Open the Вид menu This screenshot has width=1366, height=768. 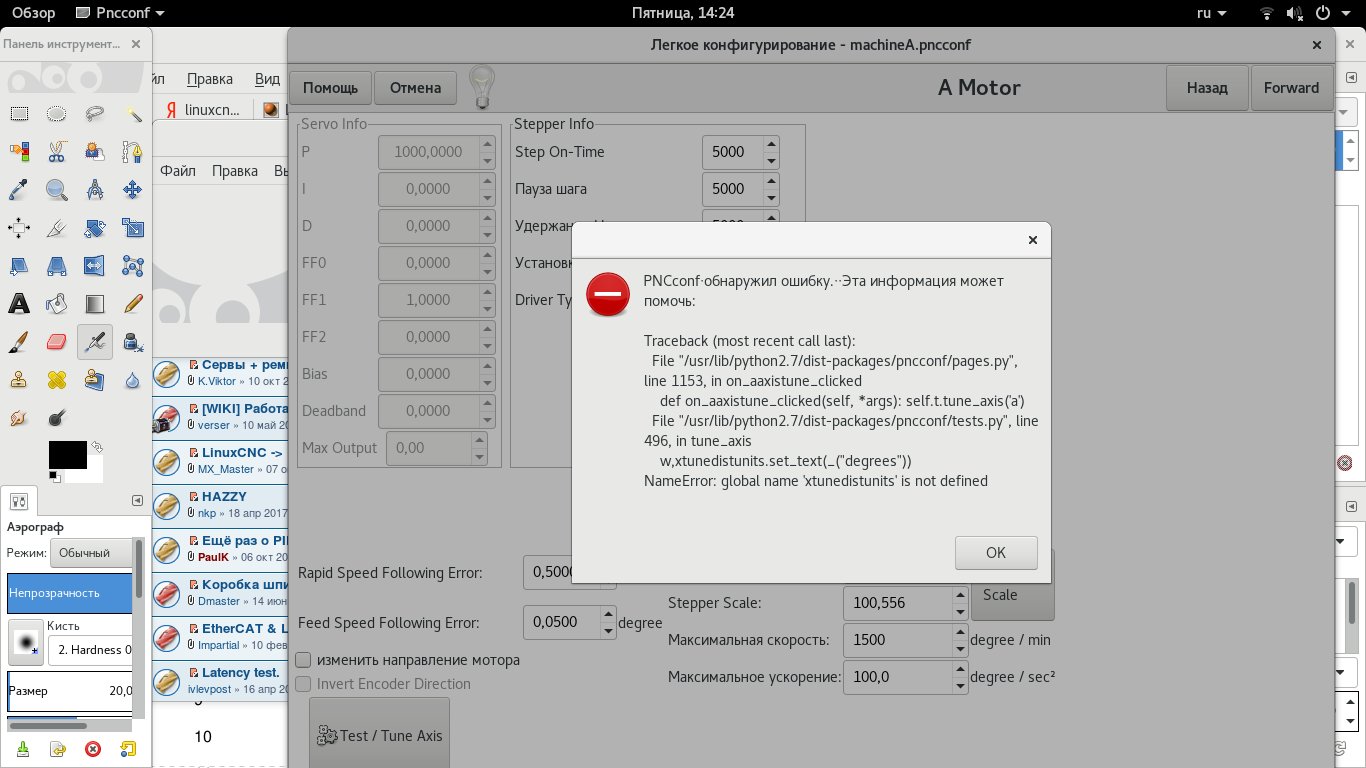tap(267, 79)
